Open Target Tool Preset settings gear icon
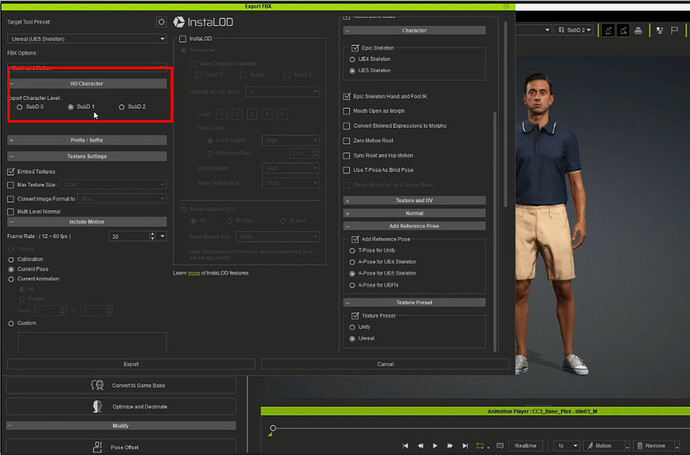690x455 pixels. click(x=161, y=22)
